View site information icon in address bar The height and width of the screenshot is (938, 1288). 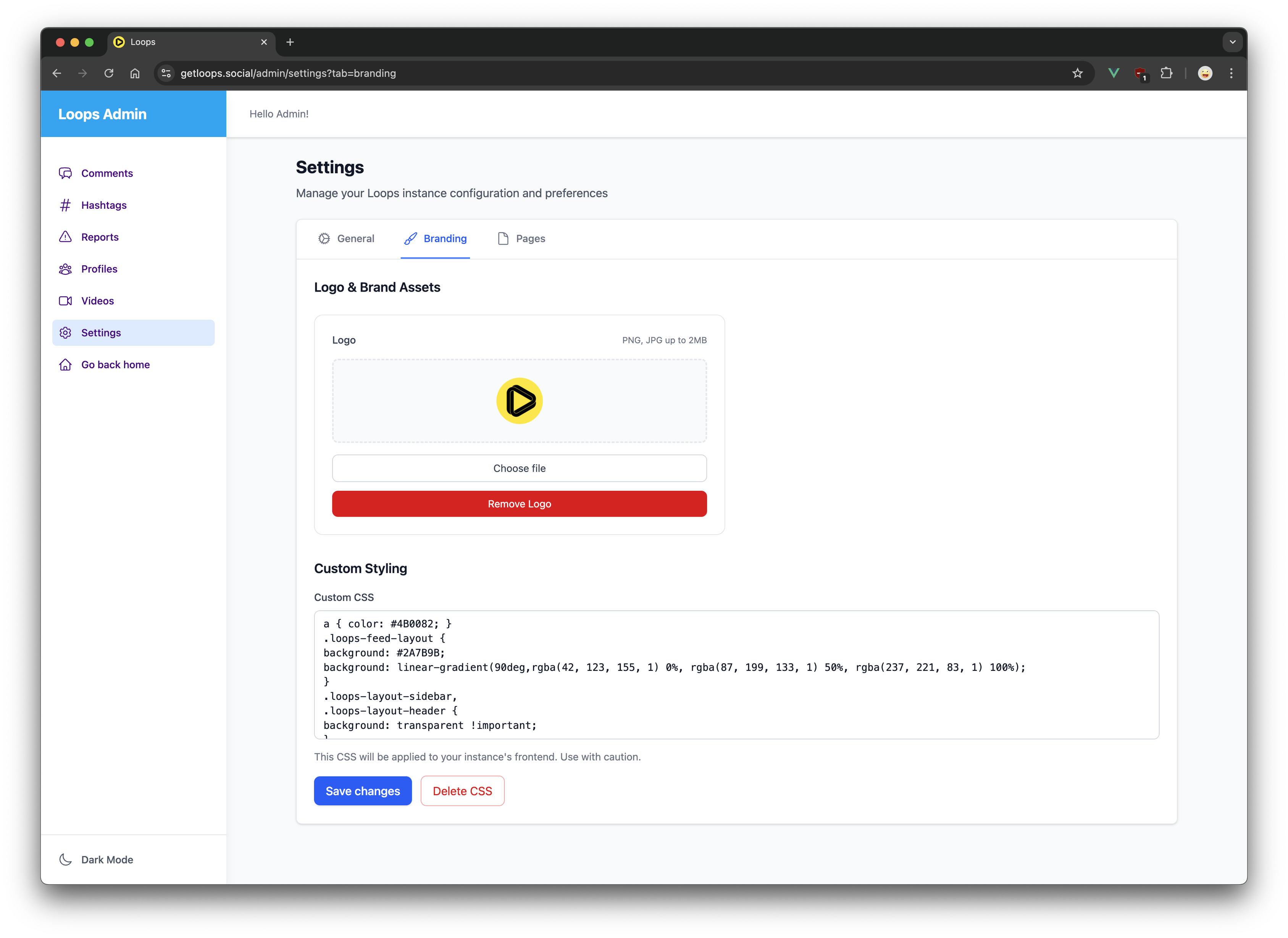pyautogui.click(x=166, y=73)
